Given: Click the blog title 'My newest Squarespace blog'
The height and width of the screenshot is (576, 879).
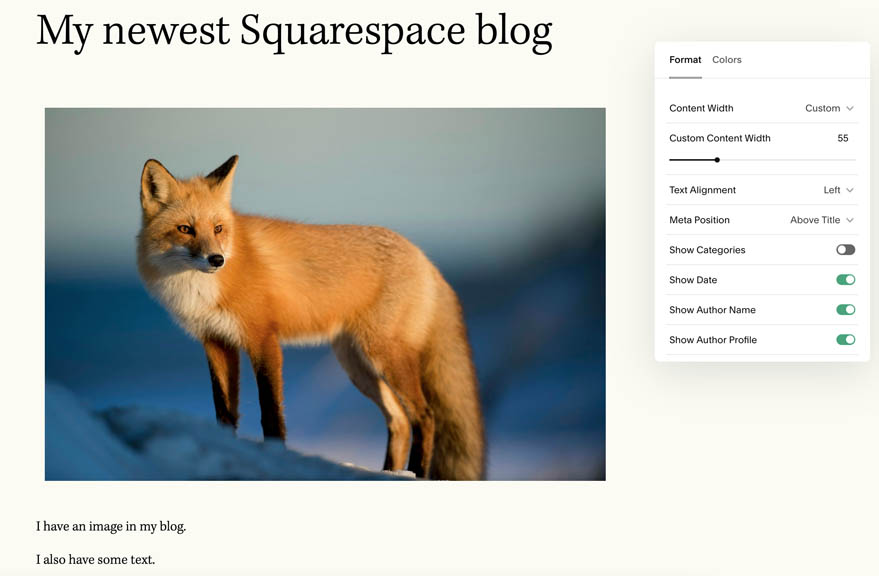Looking at the screenshot, I should tap(294, 31).
